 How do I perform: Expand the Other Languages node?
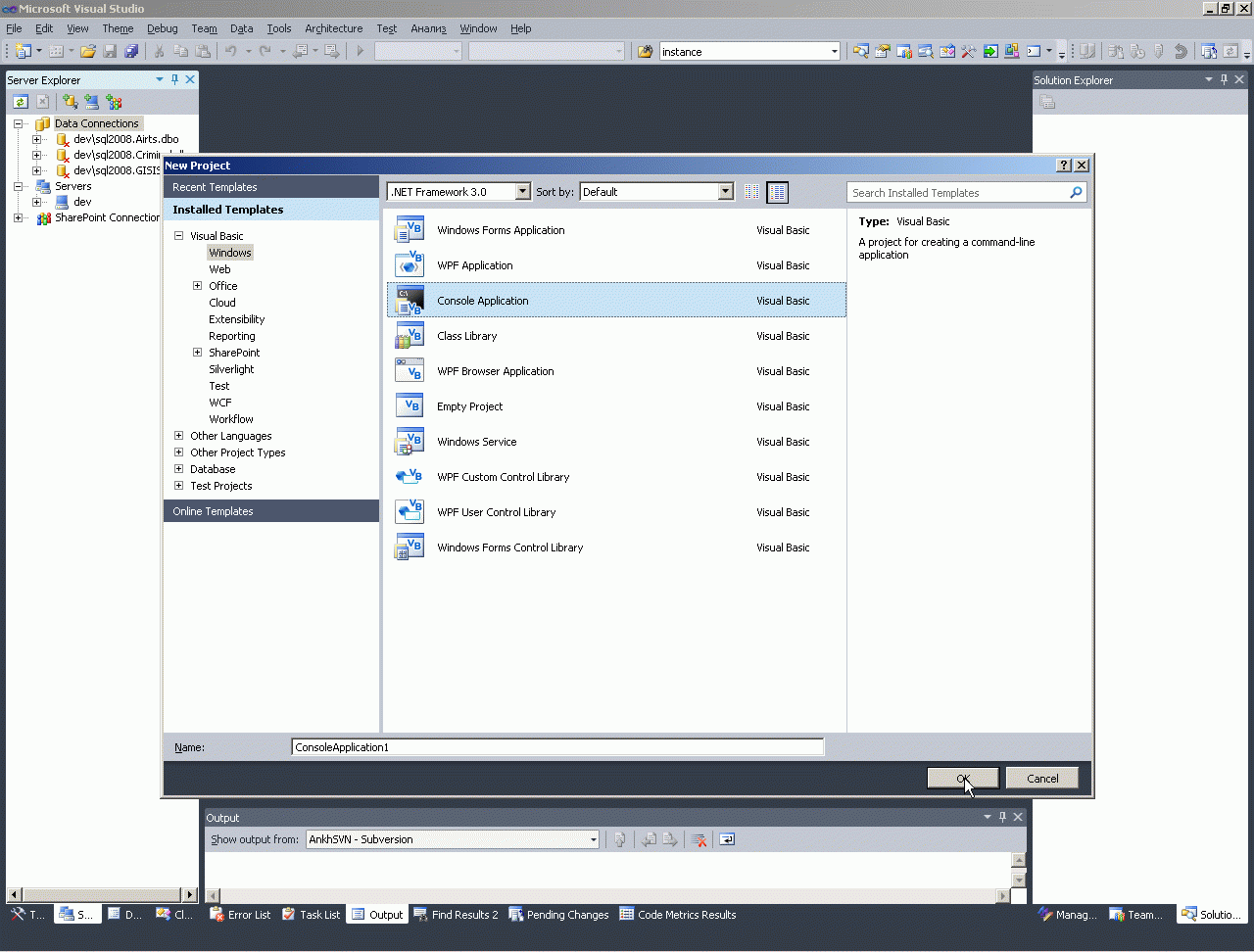click(179, 436)
